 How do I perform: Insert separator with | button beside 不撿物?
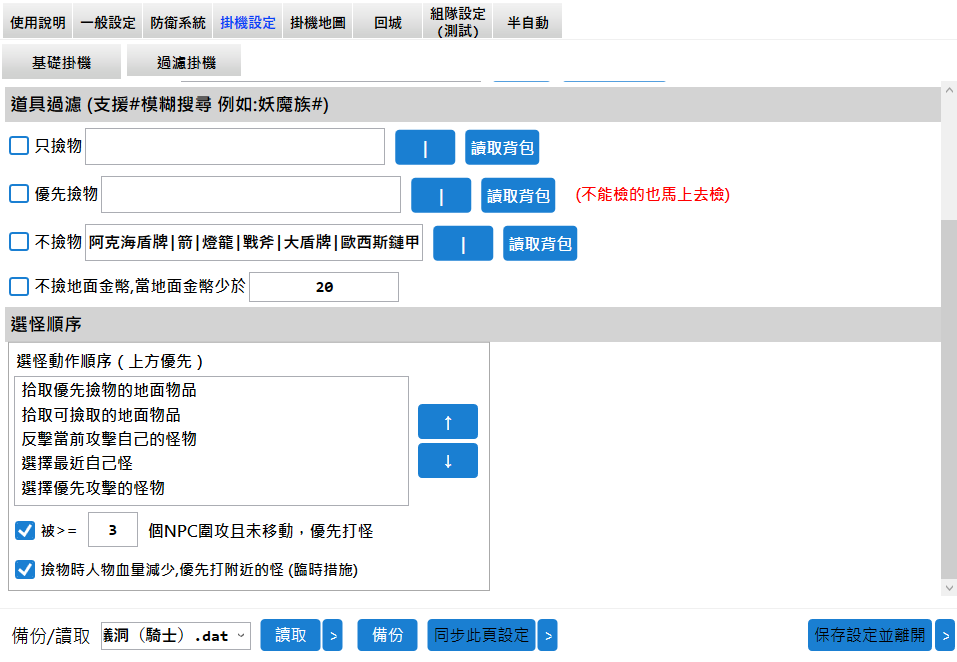pyautogui.click(x=463, y=243)
